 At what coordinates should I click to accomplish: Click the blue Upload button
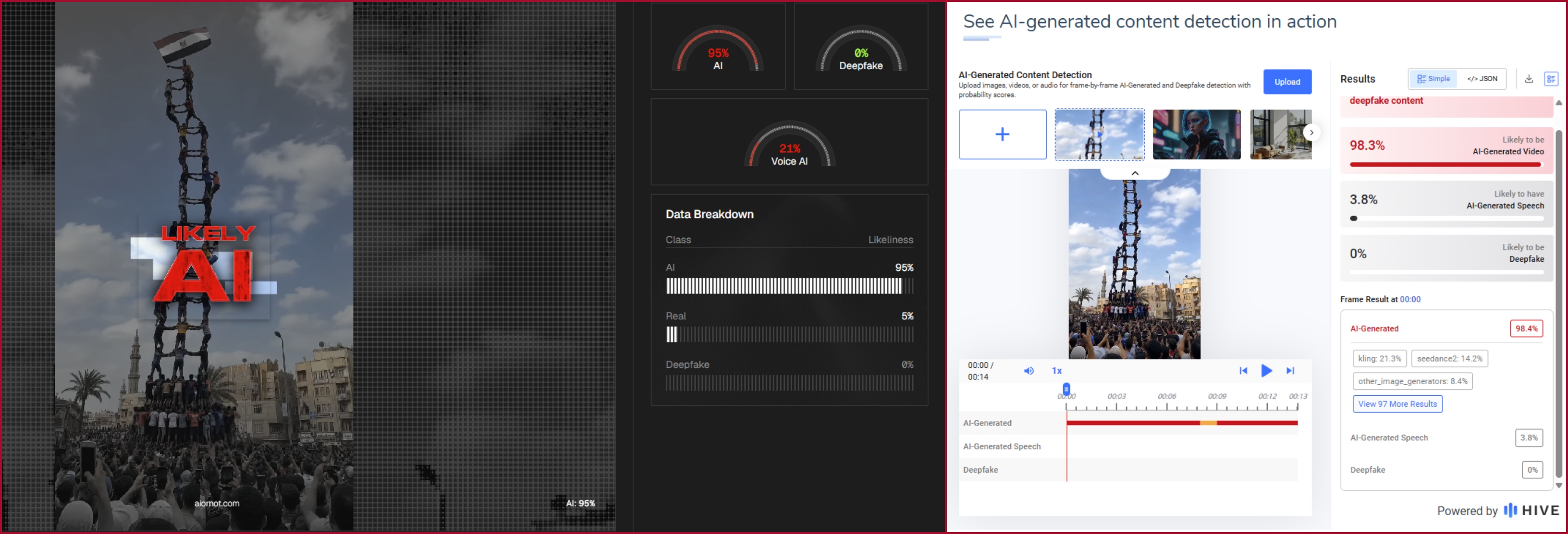(1287, 82)
